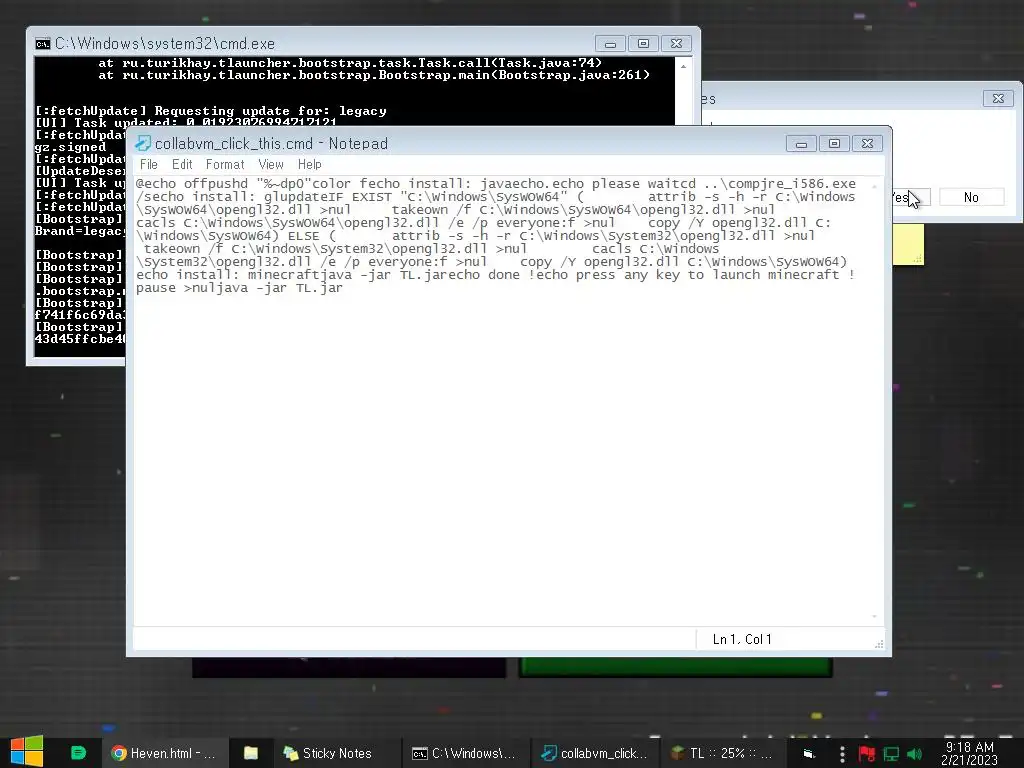Open the View menu in Notepad
This screenshot has height=768, width=1024.
pyautogui.click(x=270, y=165)
